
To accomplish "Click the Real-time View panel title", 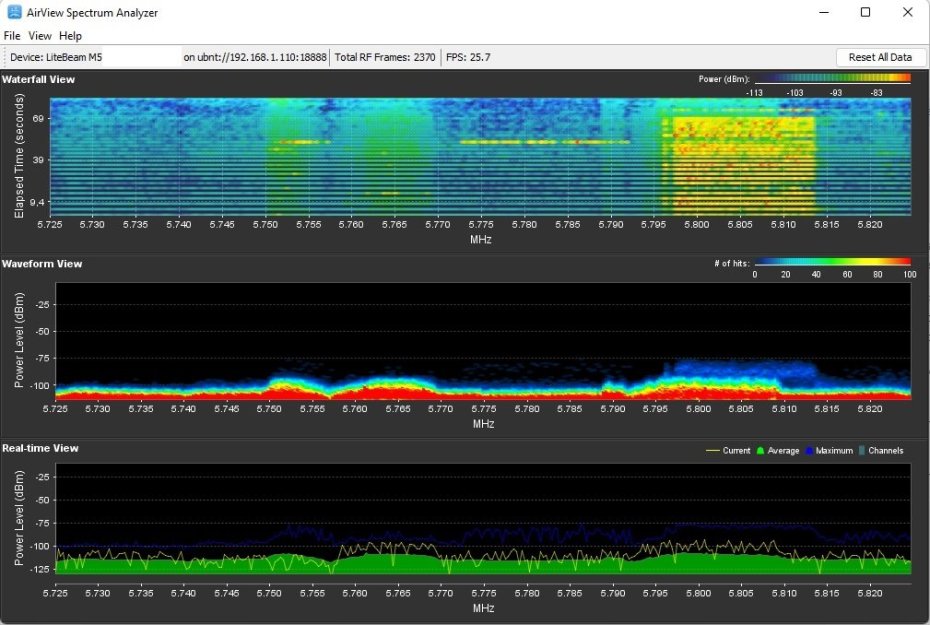I will click(x=40, y=449).
